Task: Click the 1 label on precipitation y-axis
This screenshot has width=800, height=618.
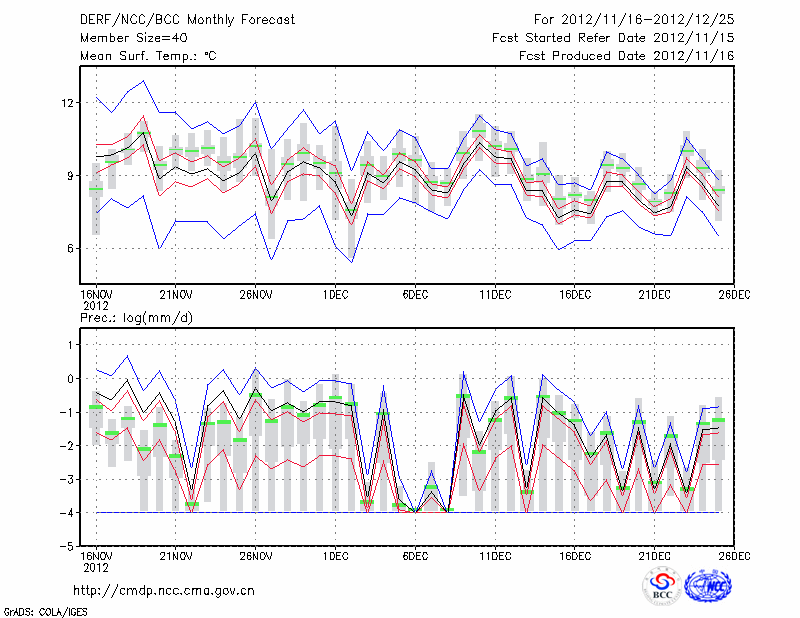Action: 71,345
